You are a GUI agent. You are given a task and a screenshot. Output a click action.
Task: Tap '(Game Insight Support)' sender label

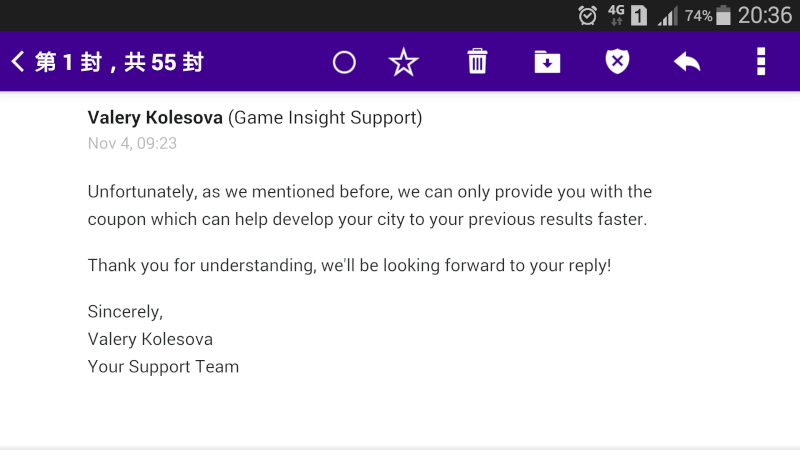[325, 117]
